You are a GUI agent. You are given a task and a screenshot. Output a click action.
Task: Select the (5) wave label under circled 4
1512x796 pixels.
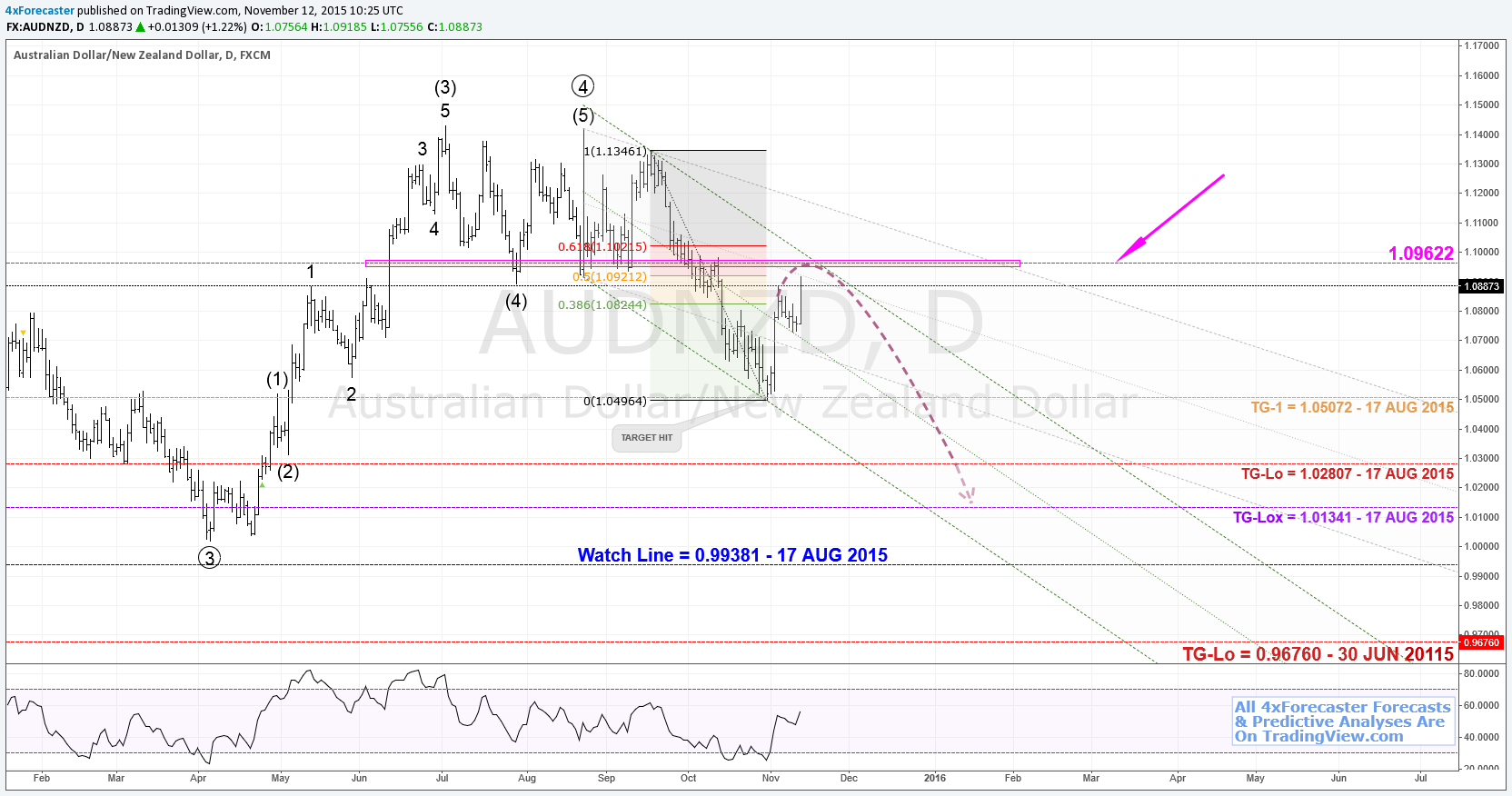click(x=583, y=116)
